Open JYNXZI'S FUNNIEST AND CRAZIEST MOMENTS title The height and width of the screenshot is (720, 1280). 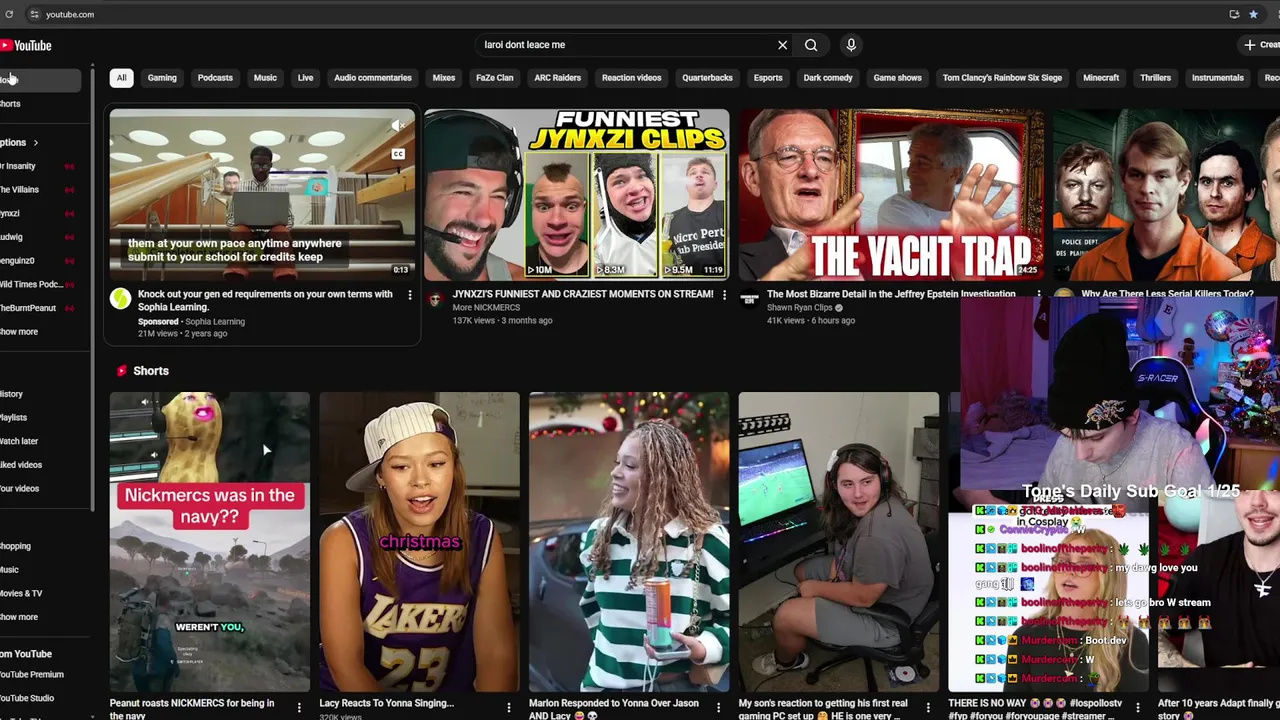click(583, 294)
